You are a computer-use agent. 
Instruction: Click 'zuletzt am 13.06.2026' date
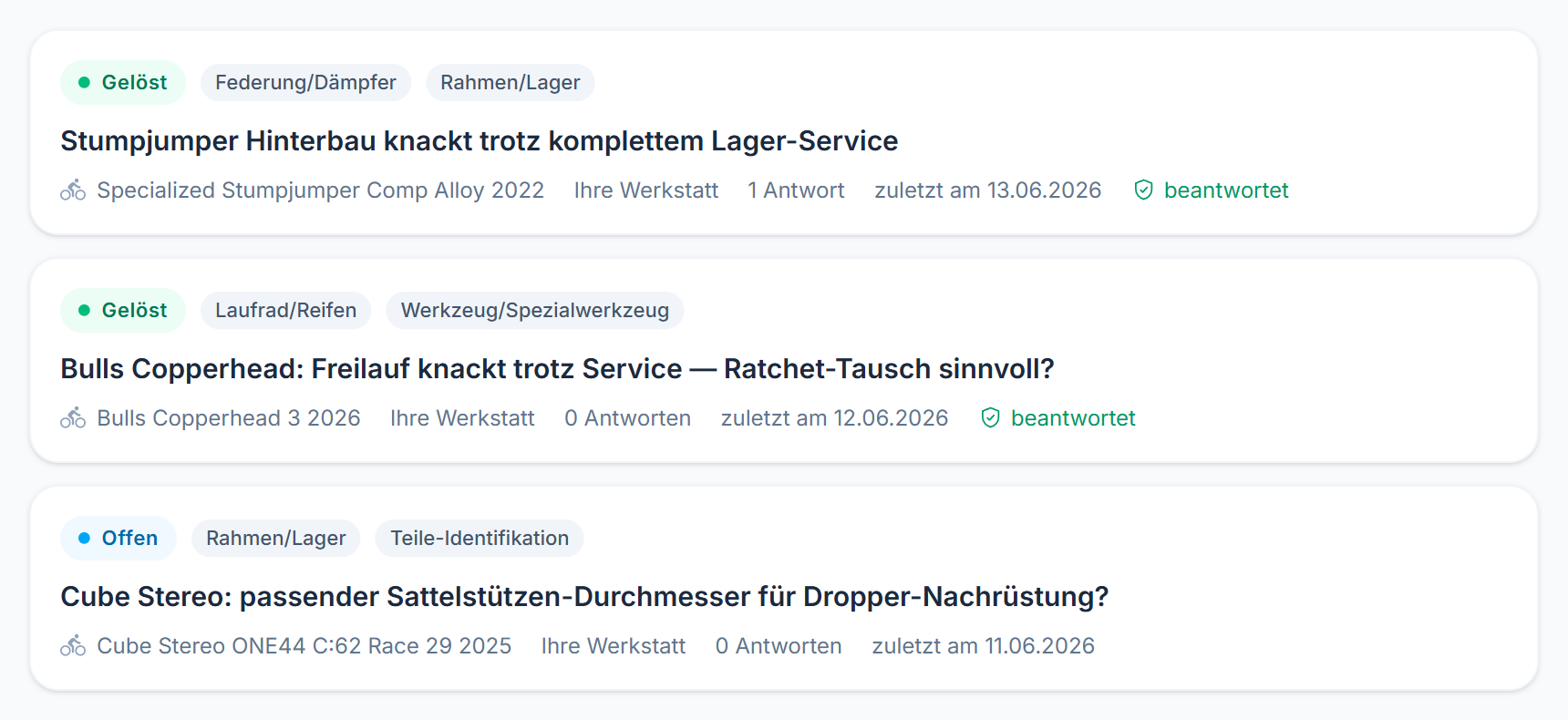pyautogui.click(x=988, y=190)
